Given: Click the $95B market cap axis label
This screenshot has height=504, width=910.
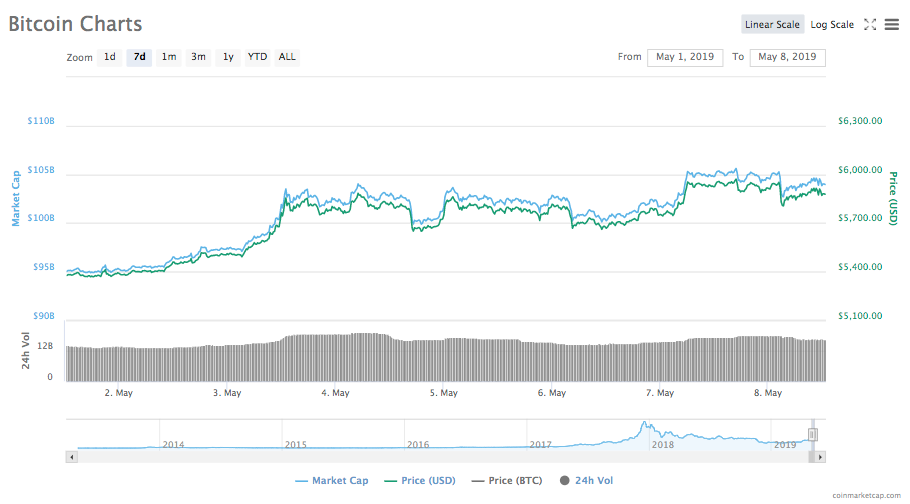Looking at the screenshot, I should [44, 267].
